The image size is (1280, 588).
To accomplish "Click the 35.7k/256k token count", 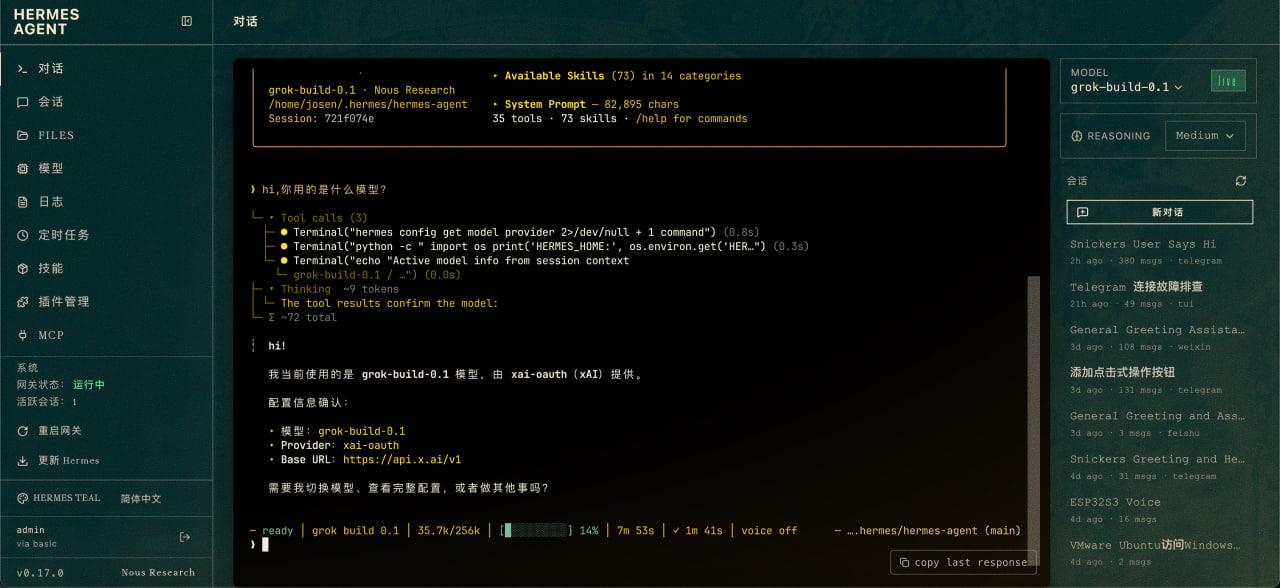I will 448,531.
